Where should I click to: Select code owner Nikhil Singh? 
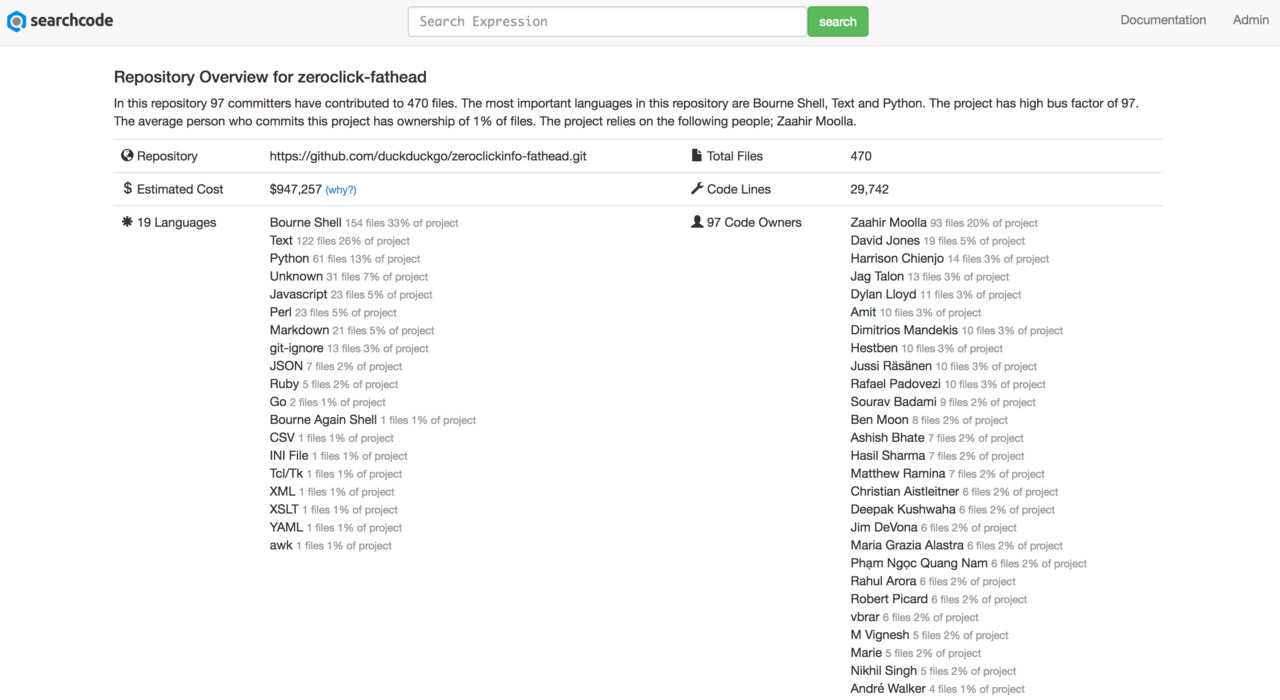click(x=883, y=671)
